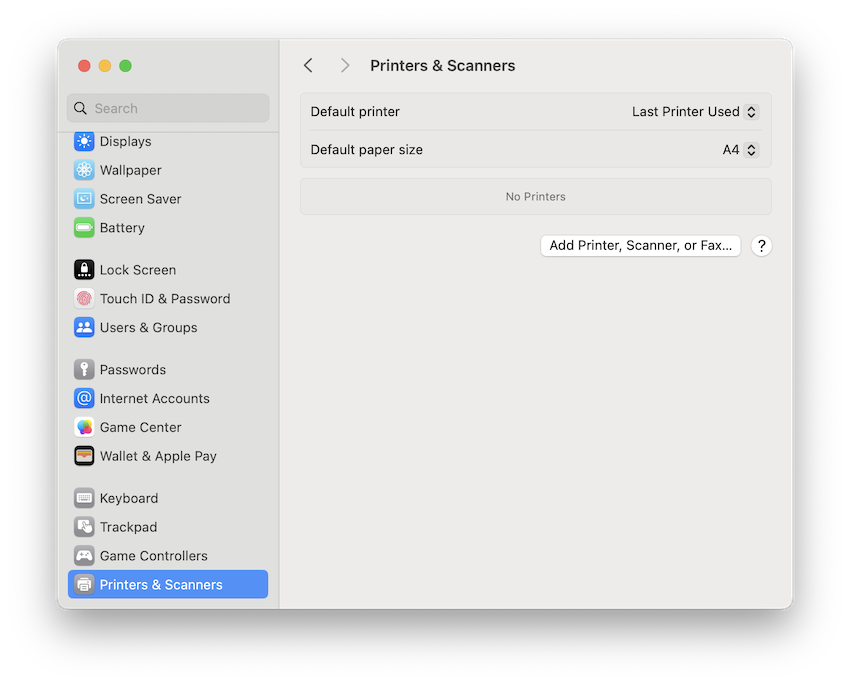
Task: Open the Default printer dropdown
Action: tap(694, 112)
